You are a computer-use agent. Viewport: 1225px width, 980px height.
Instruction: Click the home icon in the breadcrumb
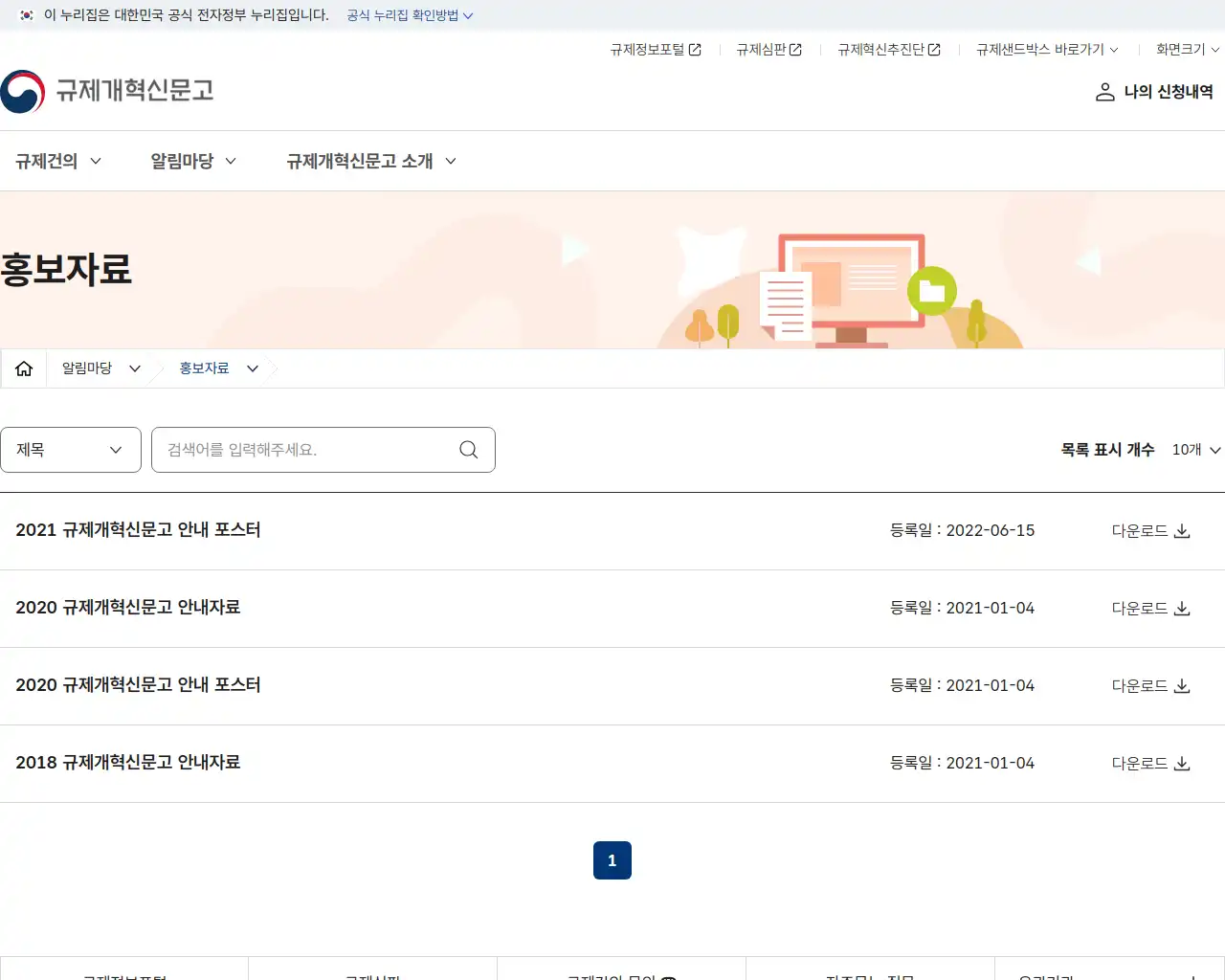point(23,367)
